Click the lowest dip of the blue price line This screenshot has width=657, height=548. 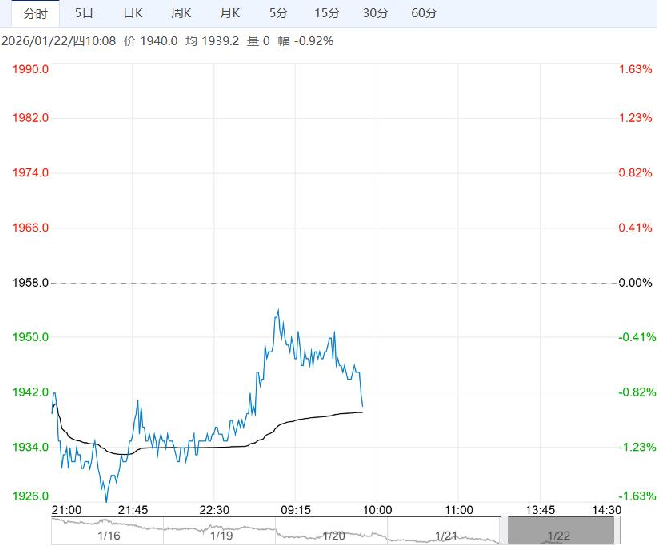106,499
